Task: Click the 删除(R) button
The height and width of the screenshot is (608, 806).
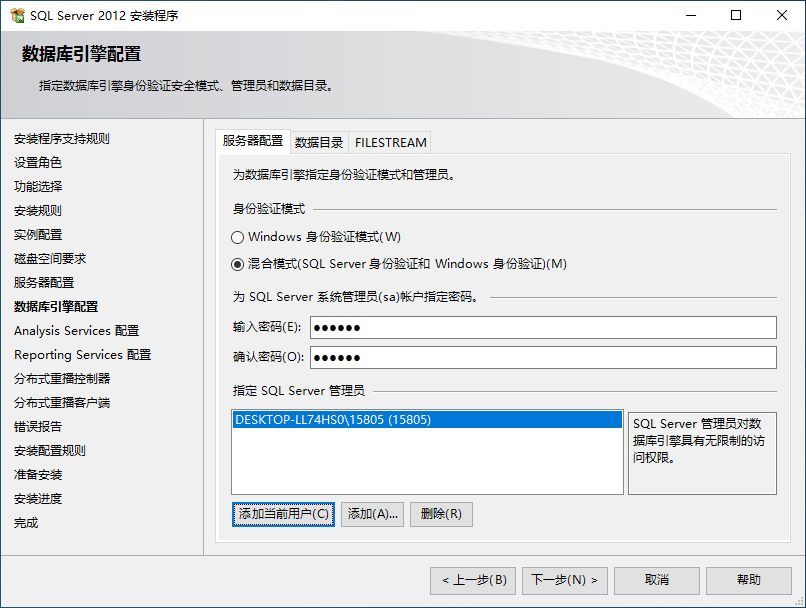Action: [441, 514]
